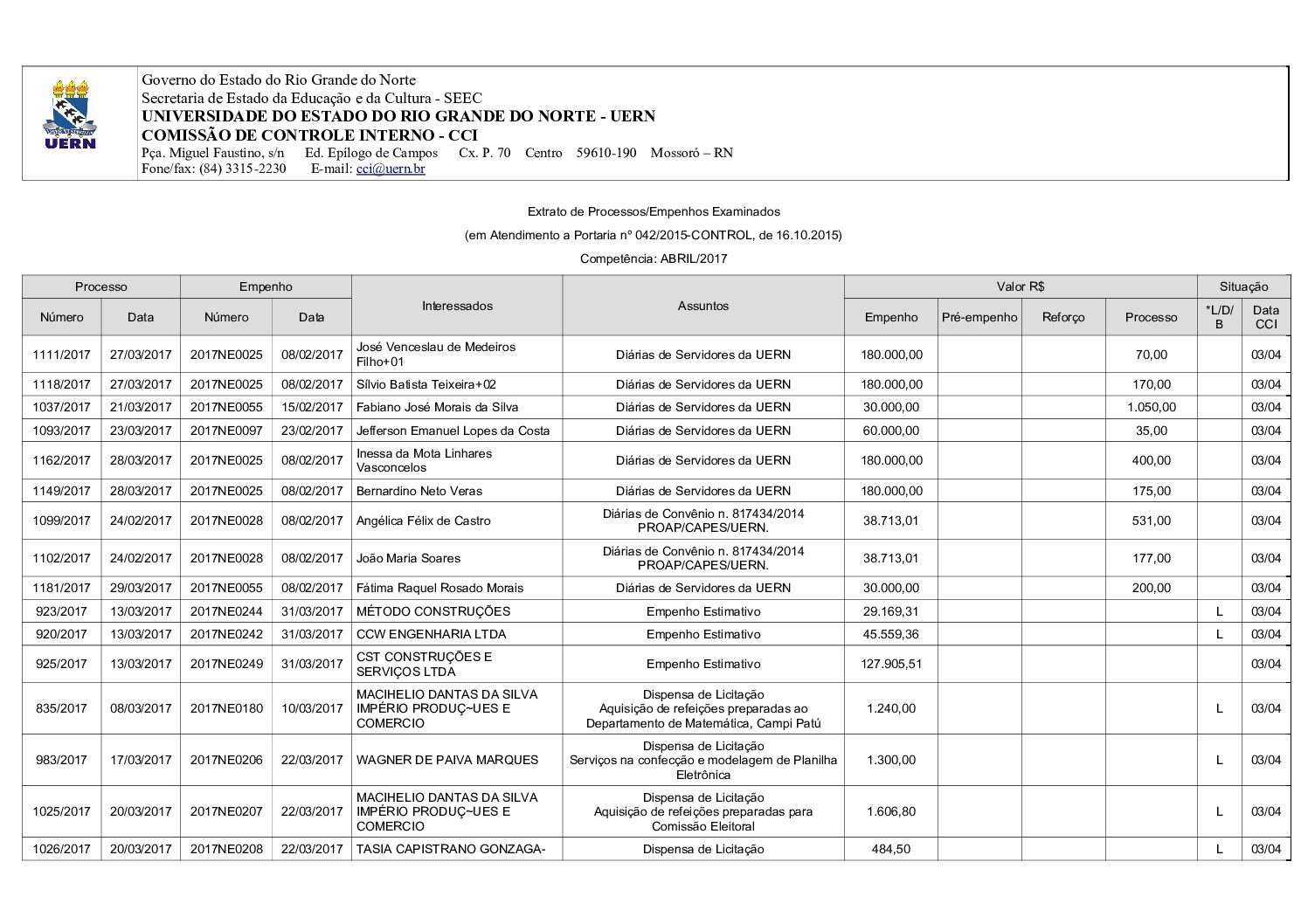1308x924 pixels.
Task: Select empenho number 2017NE0242
Action: [226, 634]
